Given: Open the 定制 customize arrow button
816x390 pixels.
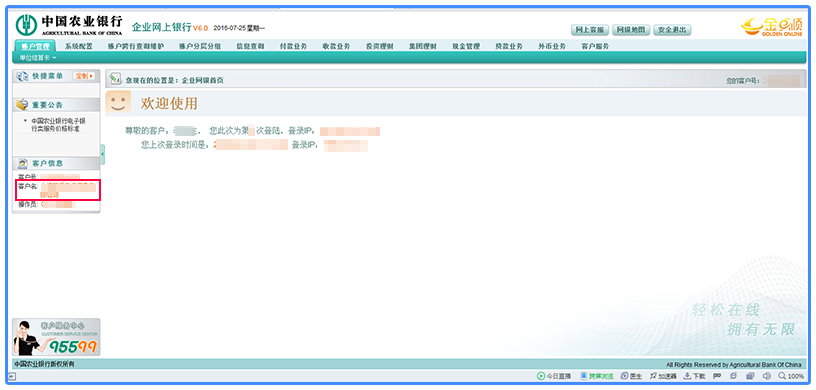Looking at the screenshot, I should coord(84,76).
